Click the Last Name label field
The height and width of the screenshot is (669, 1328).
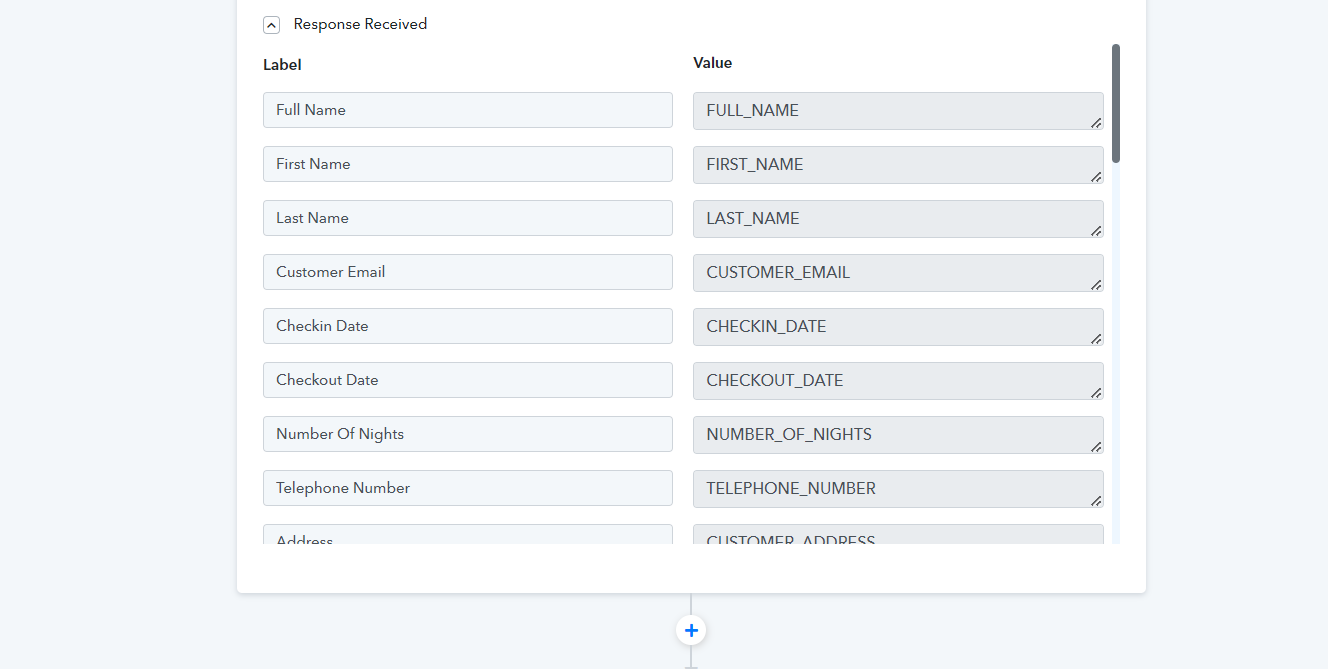pyautogui.click(x=467, y=218)
